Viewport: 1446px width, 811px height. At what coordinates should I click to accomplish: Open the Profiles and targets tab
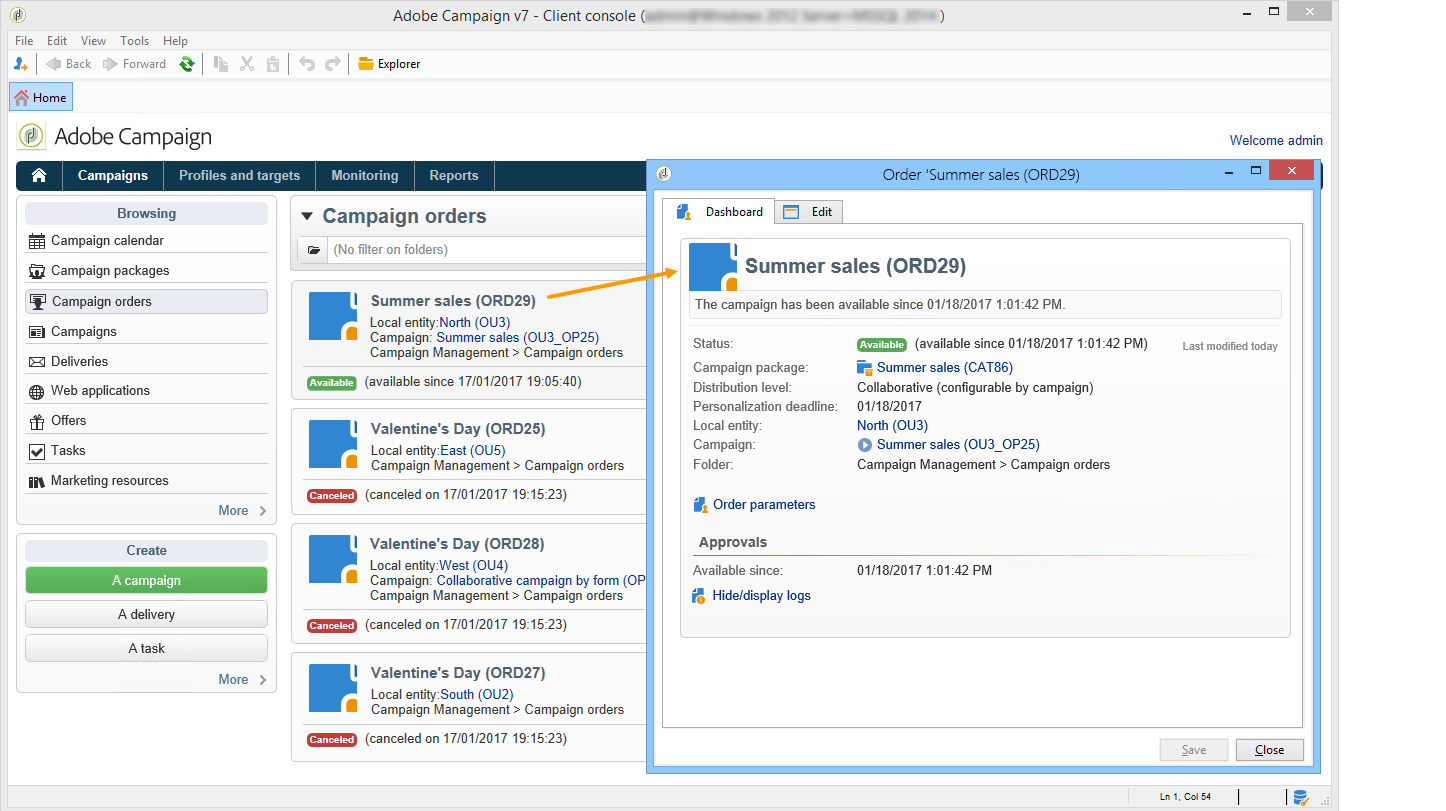[x=239, y=175]
